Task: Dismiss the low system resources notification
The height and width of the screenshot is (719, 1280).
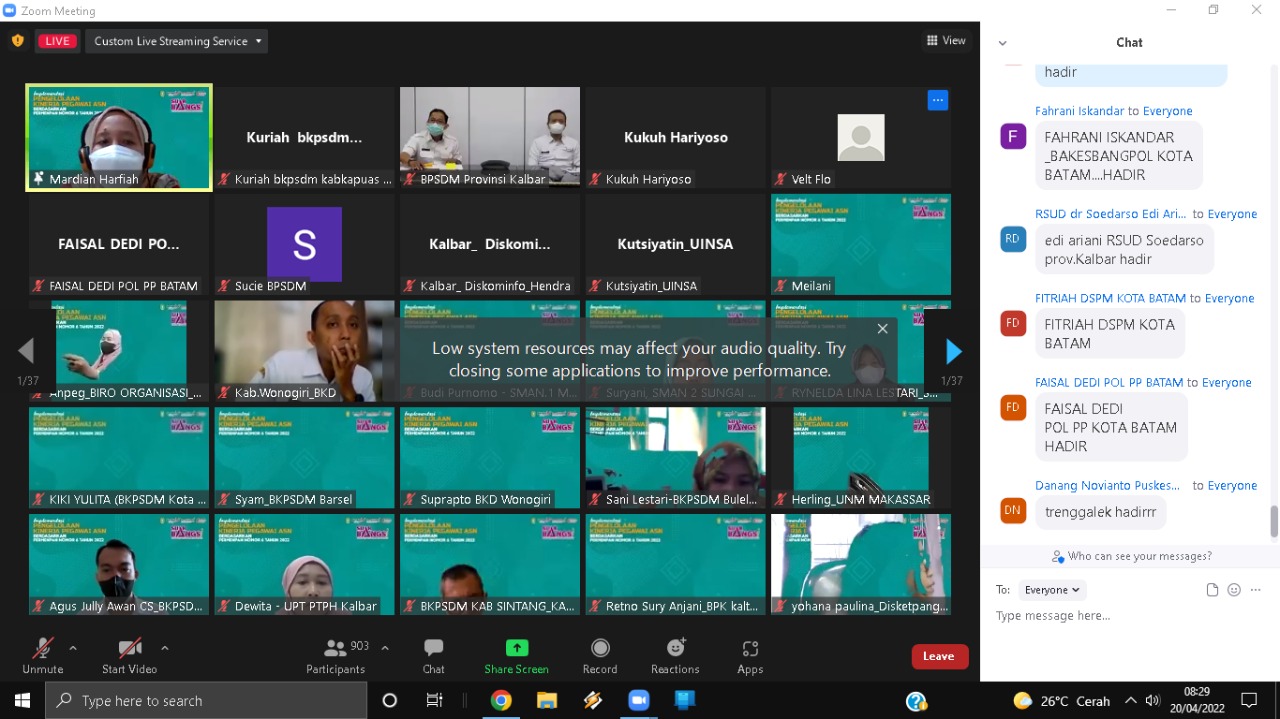Action: coord(882,328)
